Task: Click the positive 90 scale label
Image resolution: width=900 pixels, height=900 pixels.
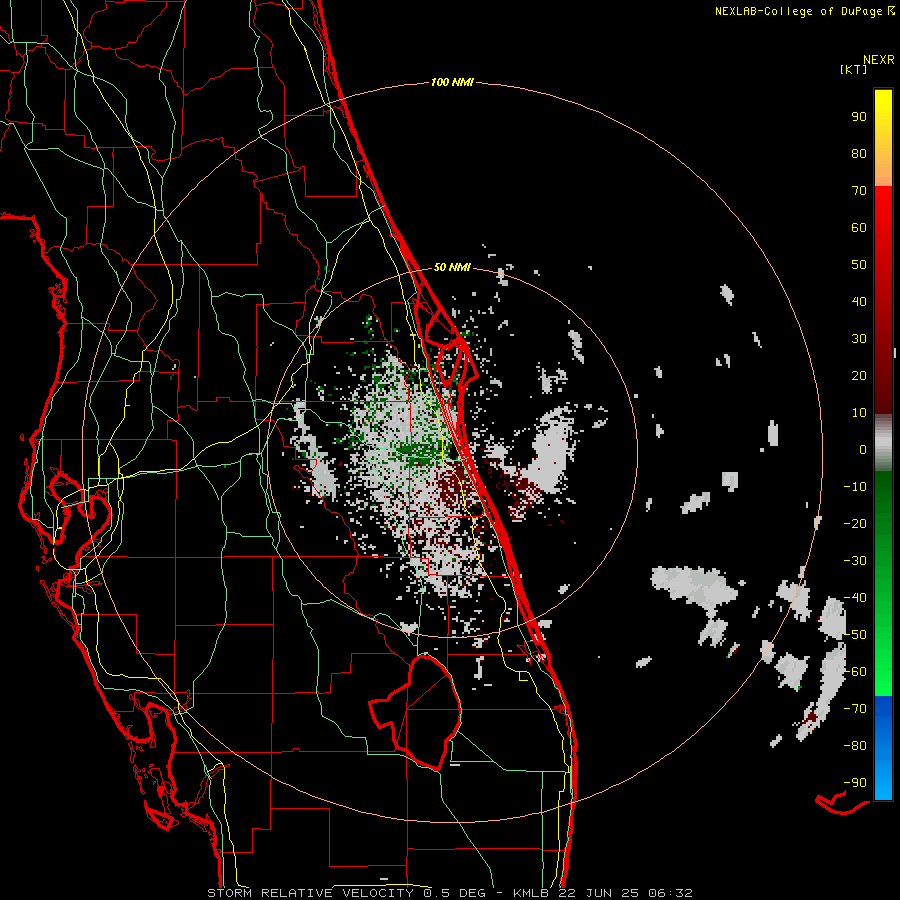Action: (859, 117)
